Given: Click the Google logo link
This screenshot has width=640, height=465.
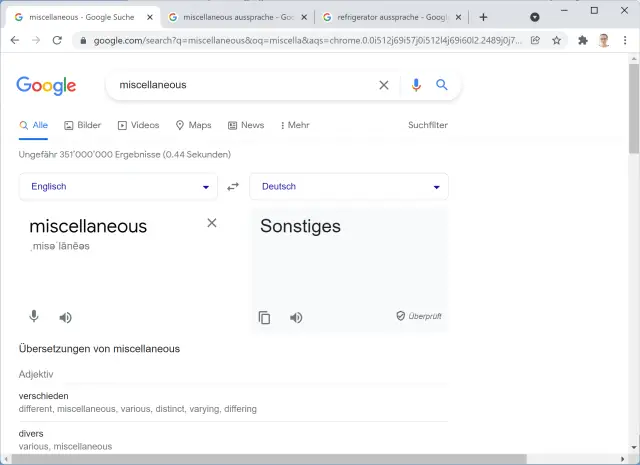Looking at the screenshot, I should 46,86.
